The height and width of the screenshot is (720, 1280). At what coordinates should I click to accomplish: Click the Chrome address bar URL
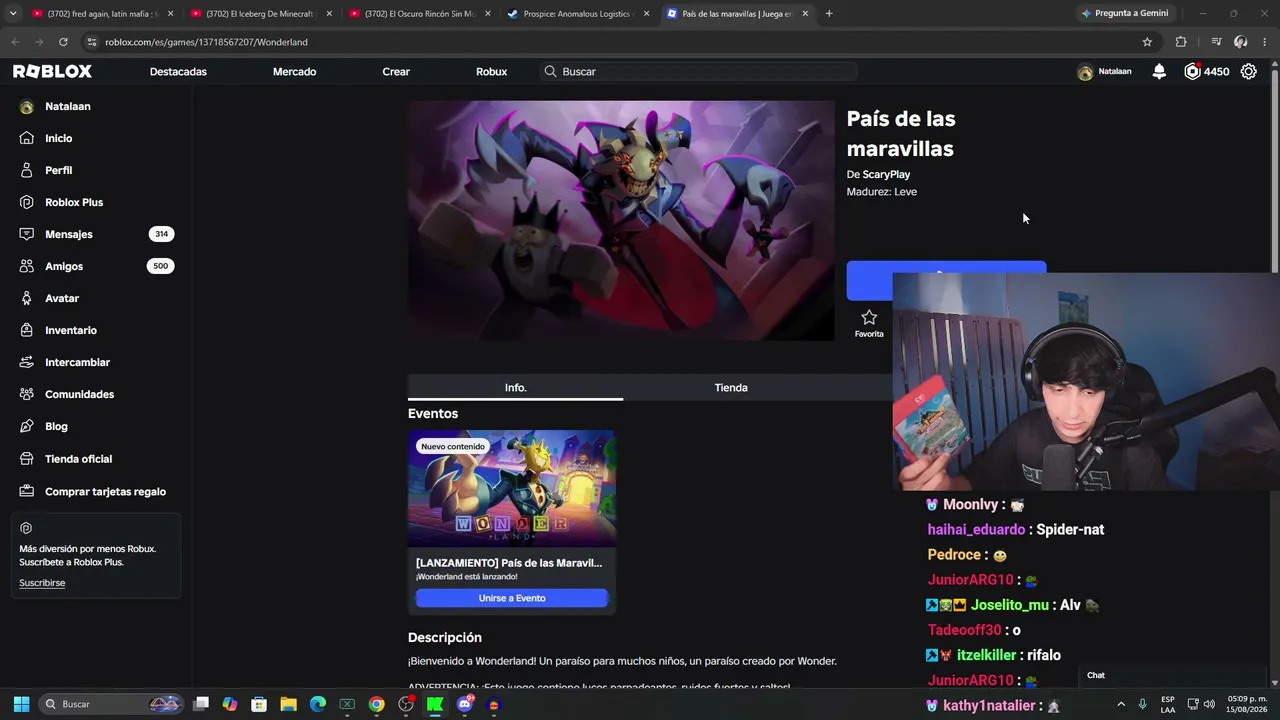(x=206, y=42)
